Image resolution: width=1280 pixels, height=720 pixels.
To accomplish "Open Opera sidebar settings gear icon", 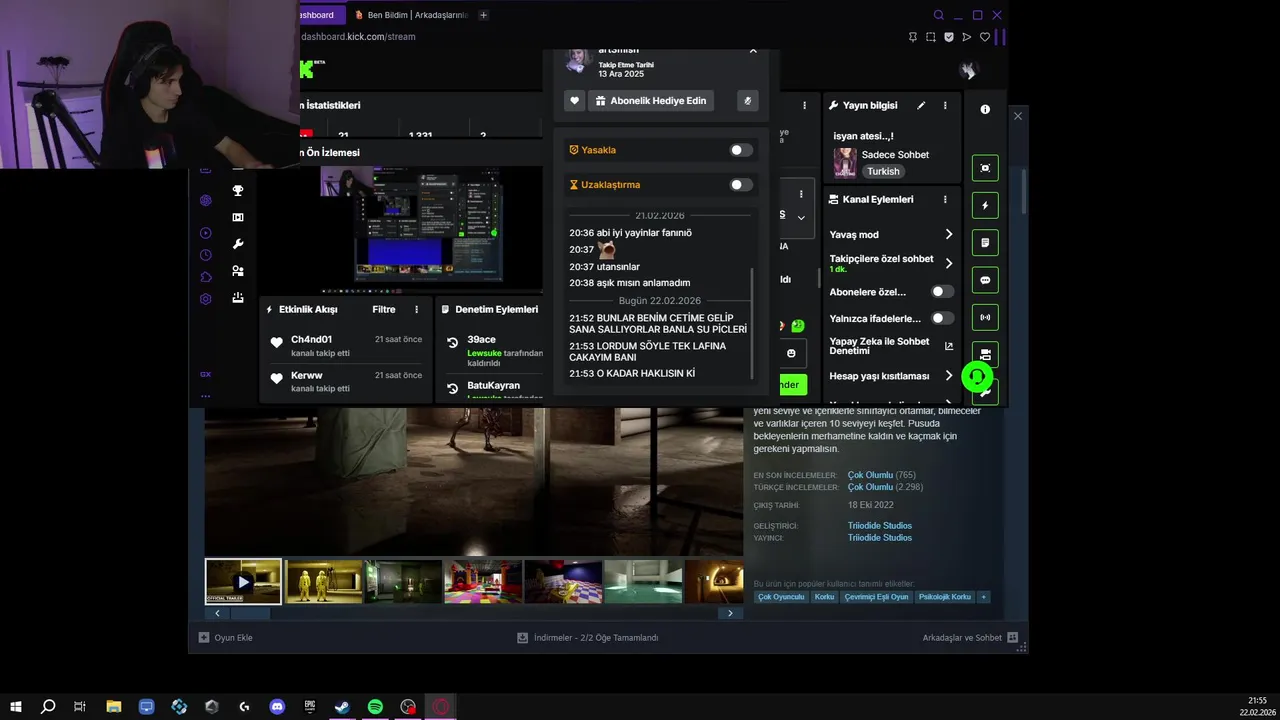I will 205,299.
